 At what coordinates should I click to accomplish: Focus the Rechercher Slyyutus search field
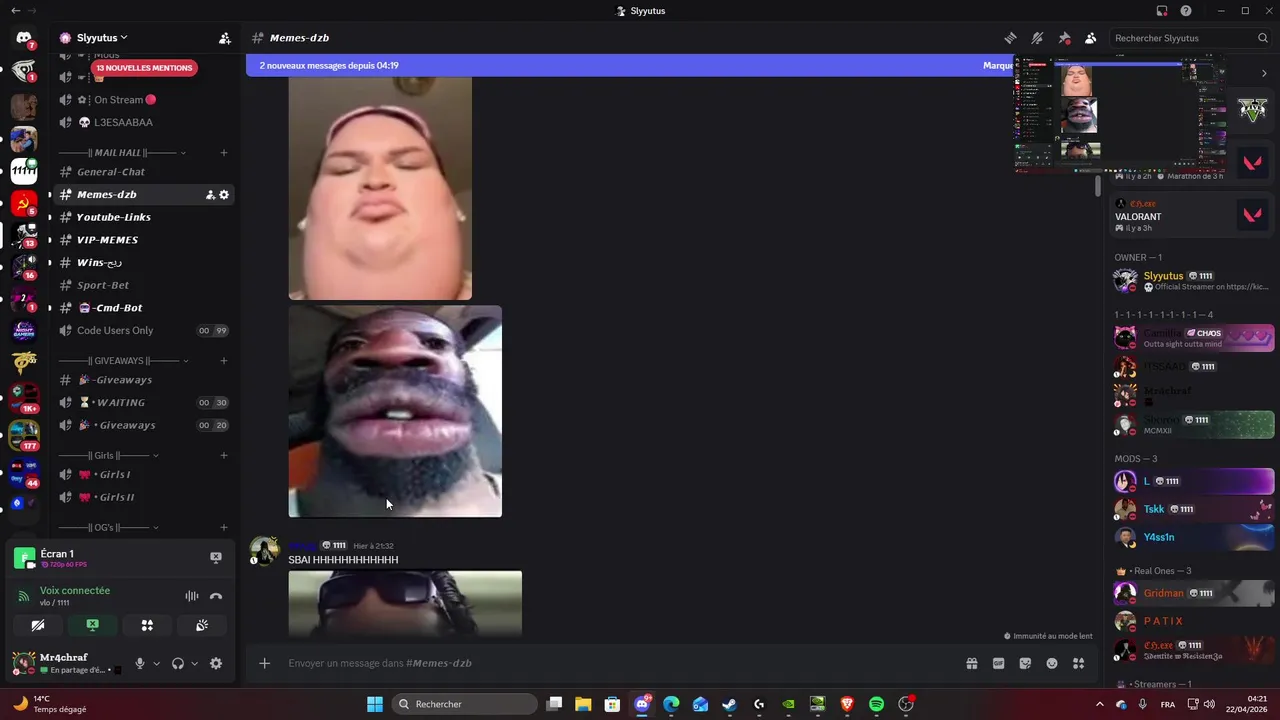(1190, 38)
